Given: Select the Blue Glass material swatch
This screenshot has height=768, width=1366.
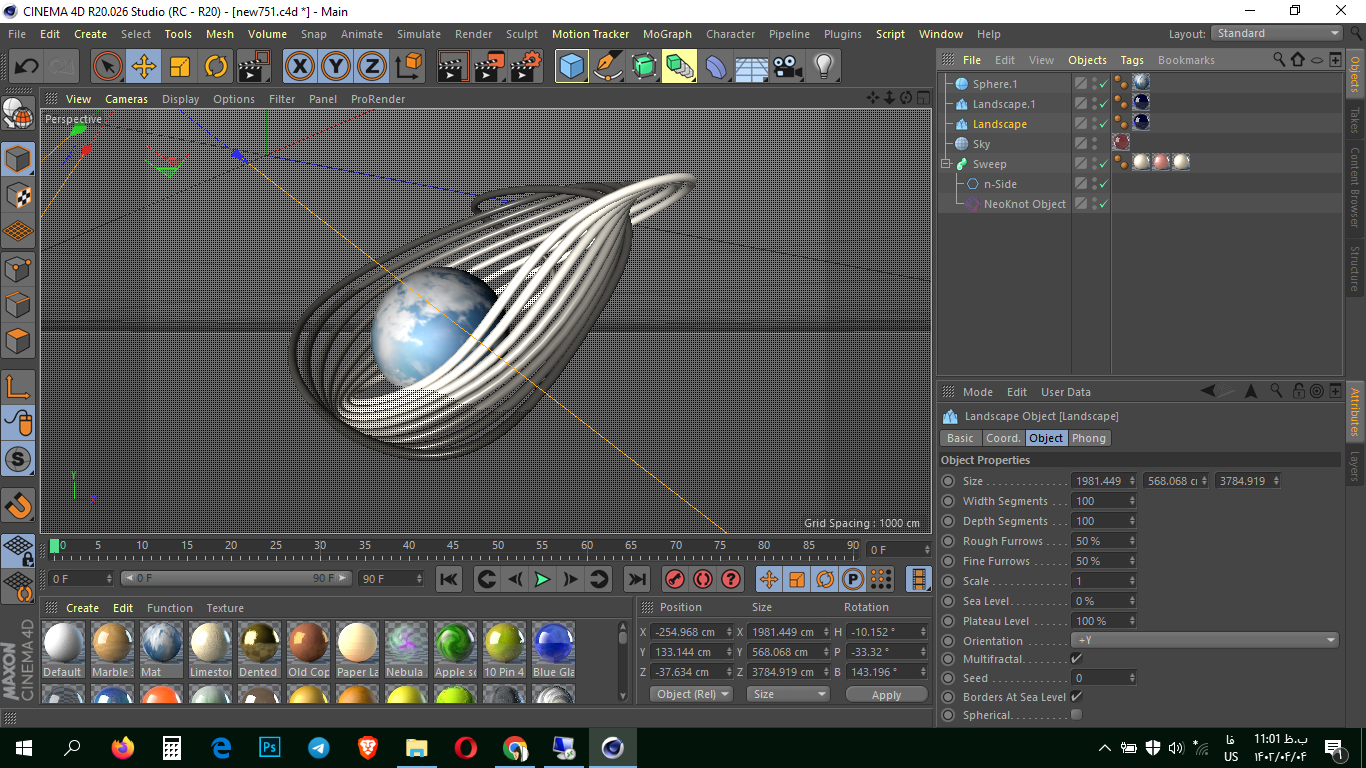Looking at the screenshot, I should pos(552,642).
